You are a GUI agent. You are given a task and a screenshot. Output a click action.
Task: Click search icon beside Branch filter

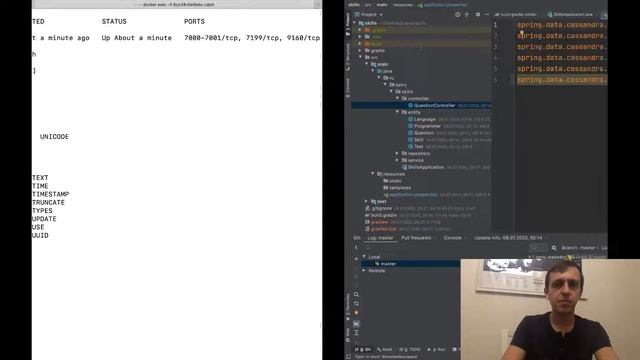[x=554, y=248]
